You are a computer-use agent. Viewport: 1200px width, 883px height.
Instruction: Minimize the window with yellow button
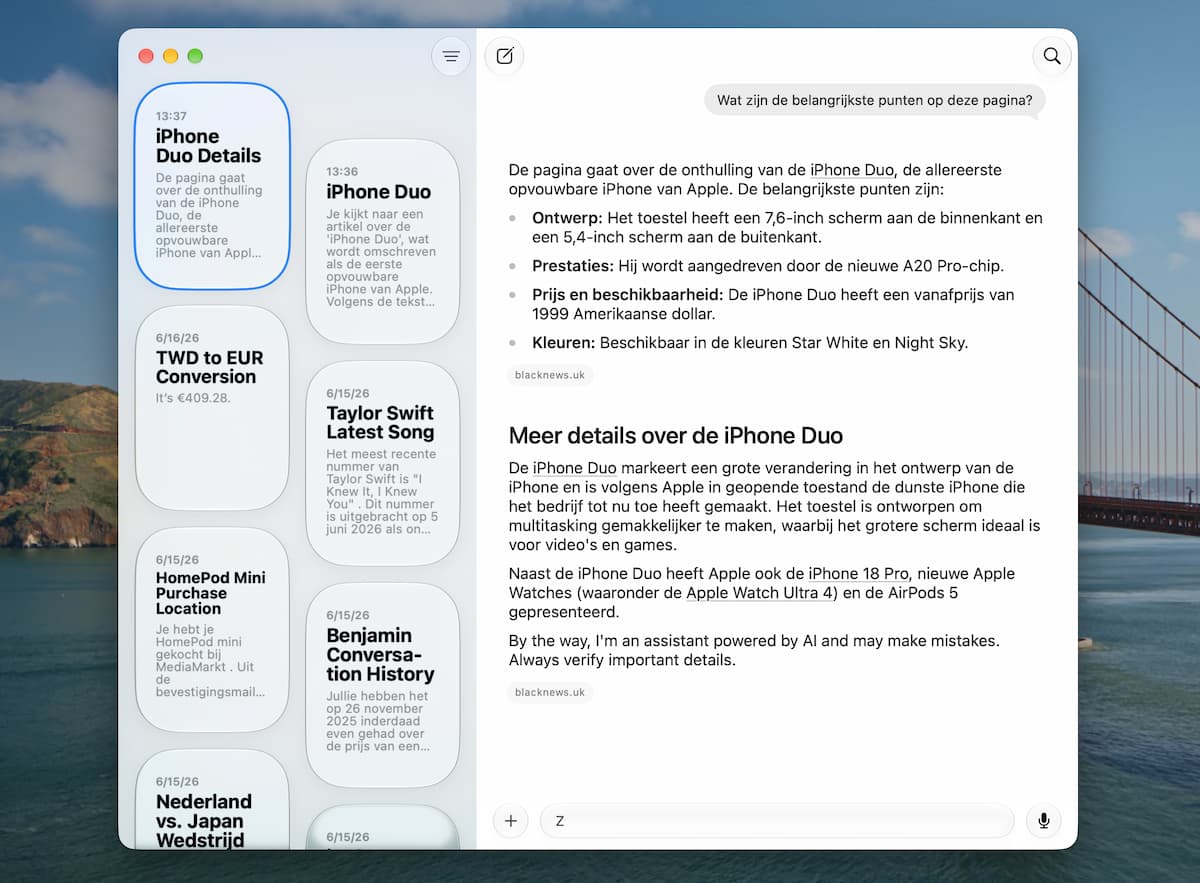(x=171, y=56)
